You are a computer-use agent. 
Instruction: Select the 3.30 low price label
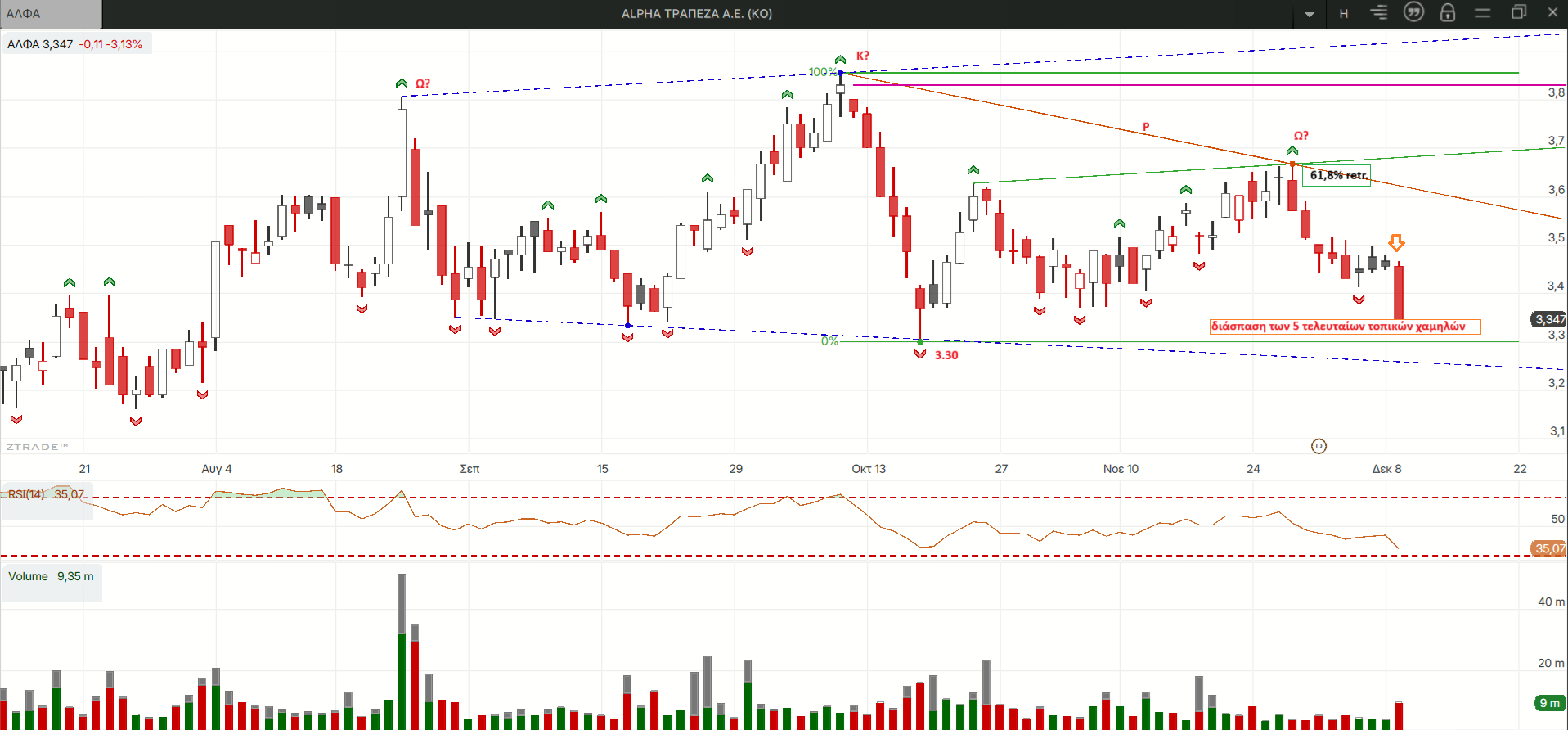[946, 355]
